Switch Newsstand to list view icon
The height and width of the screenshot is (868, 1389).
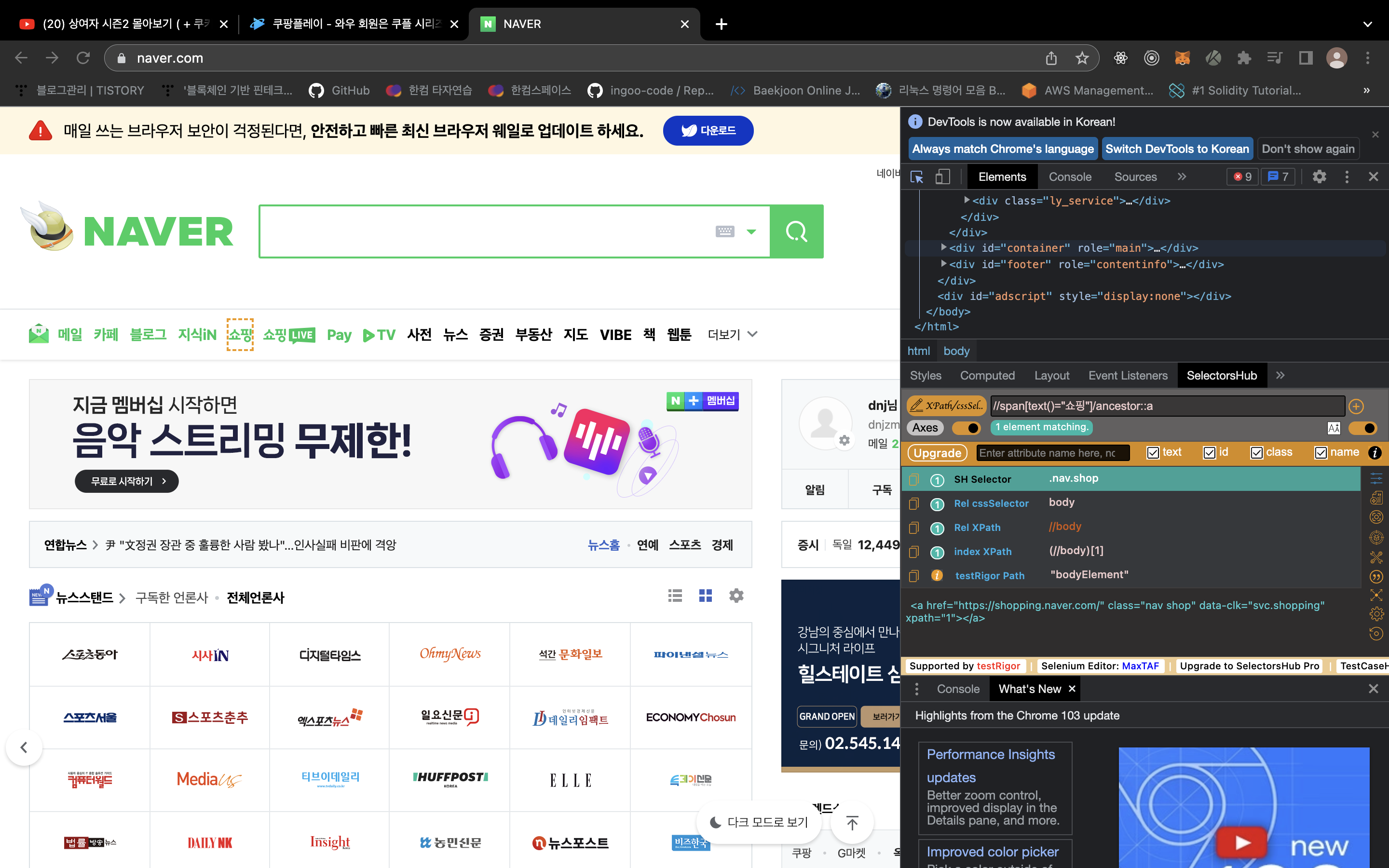click(675, 596)
